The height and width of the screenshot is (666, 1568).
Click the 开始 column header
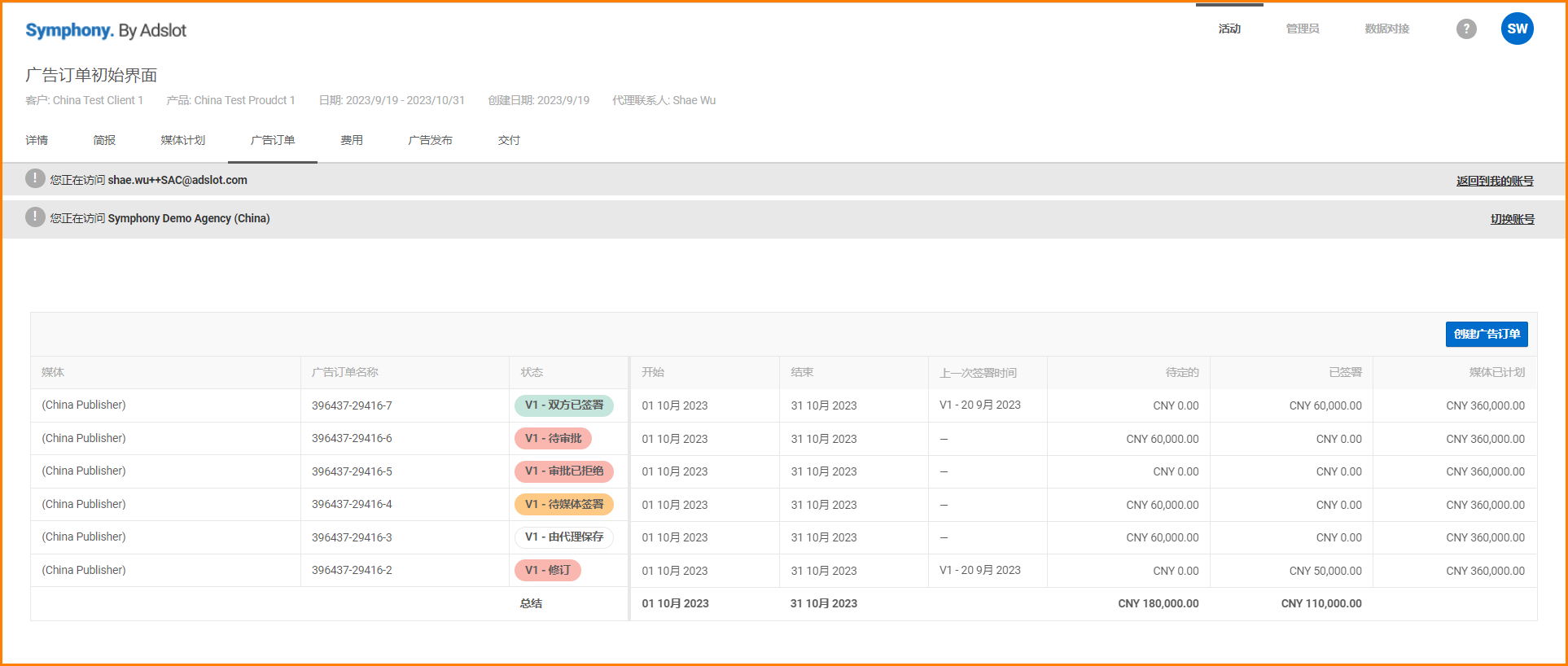click(653, 372)
